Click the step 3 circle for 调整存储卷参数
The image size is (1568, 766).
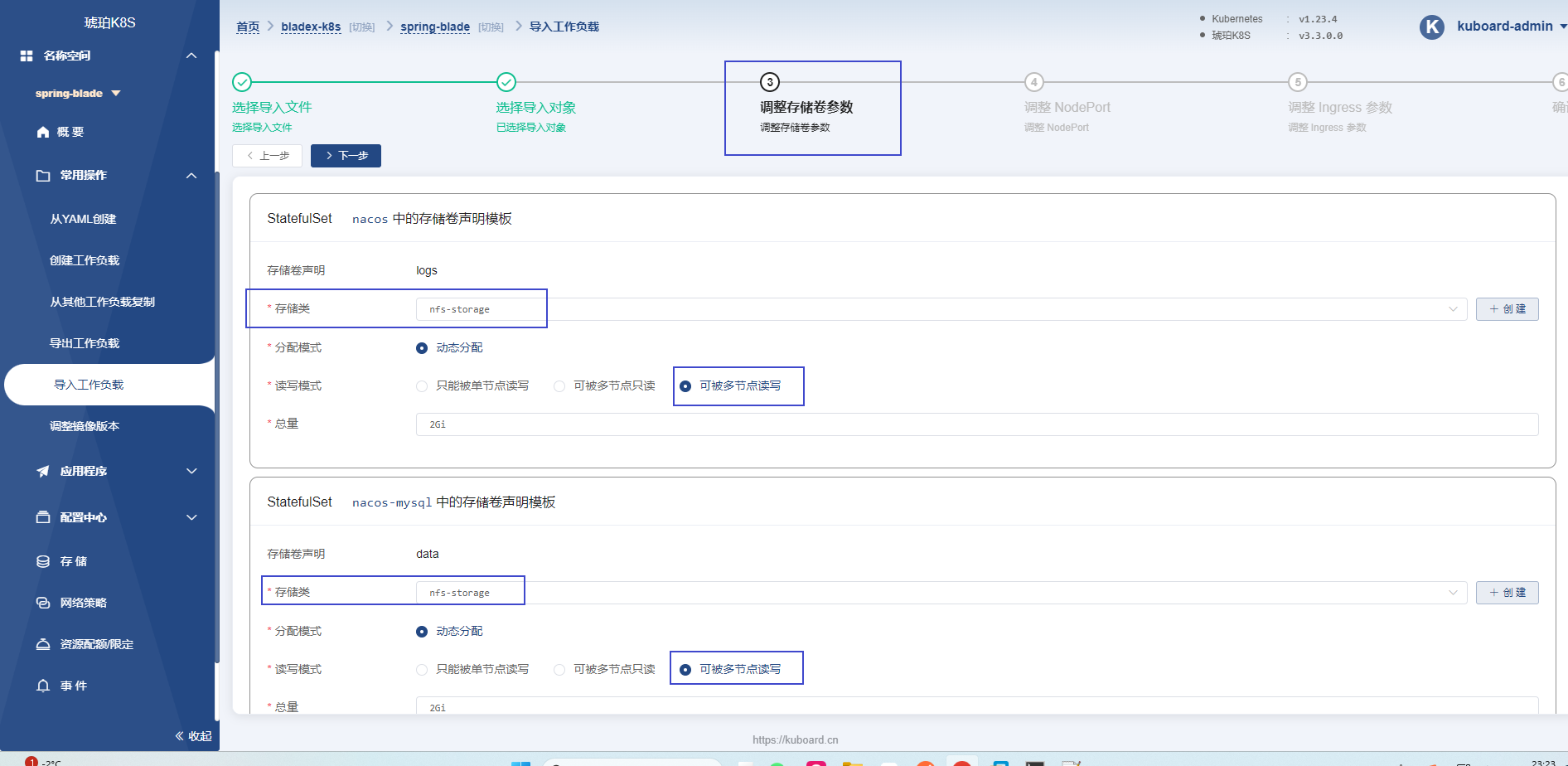770,82
